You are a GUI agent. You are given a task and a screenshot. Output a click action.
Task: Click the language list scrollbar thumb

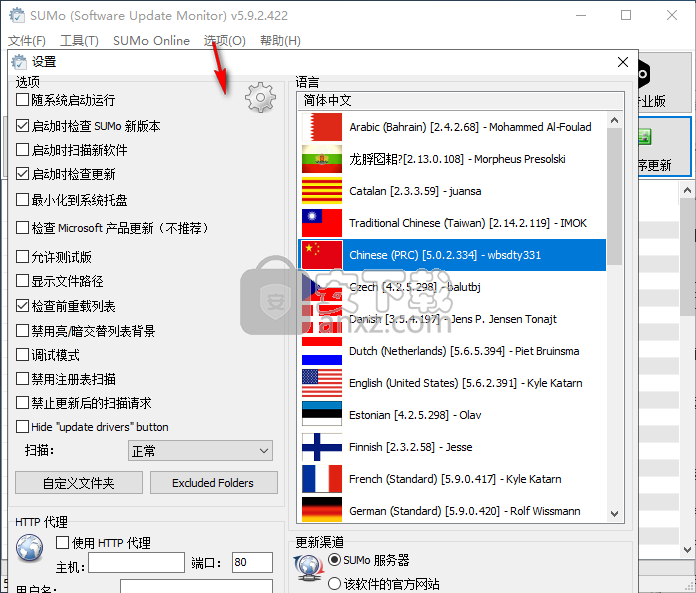[614, 197]
